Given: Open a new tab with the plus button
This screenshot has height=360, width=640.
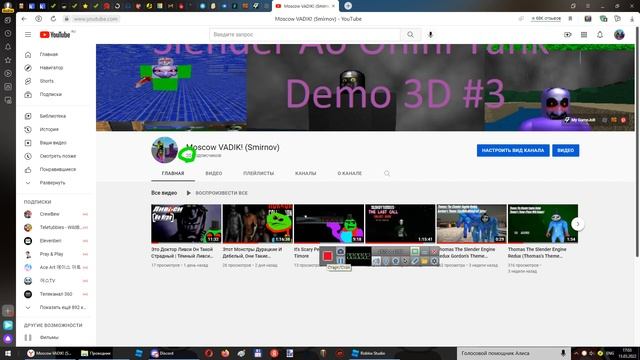Looking at the screenshot, I should pyautogui.click(x=348, y=6).
